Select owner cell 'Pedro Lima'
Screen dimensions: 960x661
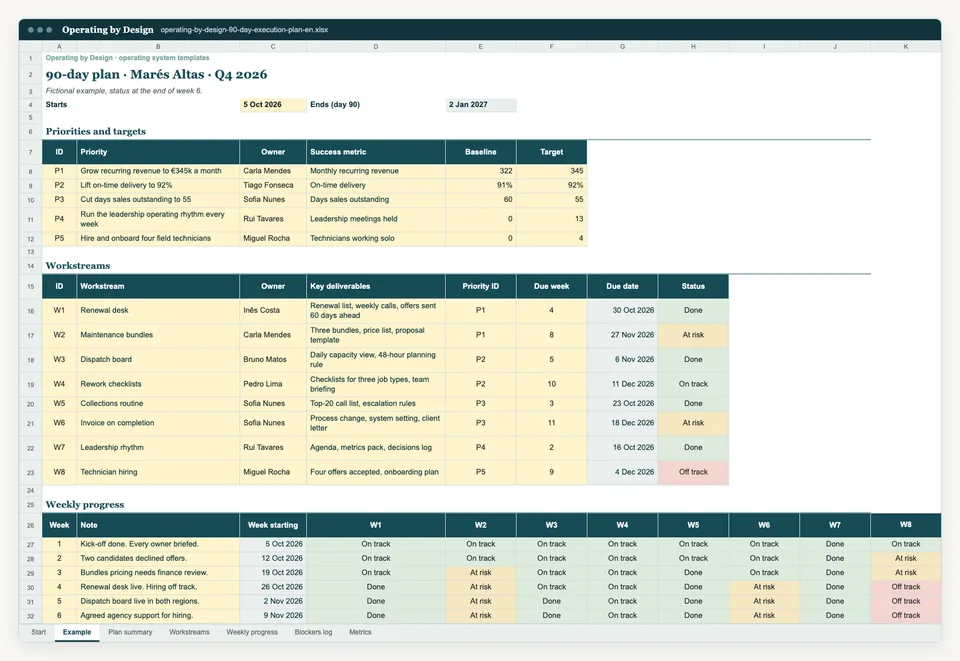(x=273, y=384)
